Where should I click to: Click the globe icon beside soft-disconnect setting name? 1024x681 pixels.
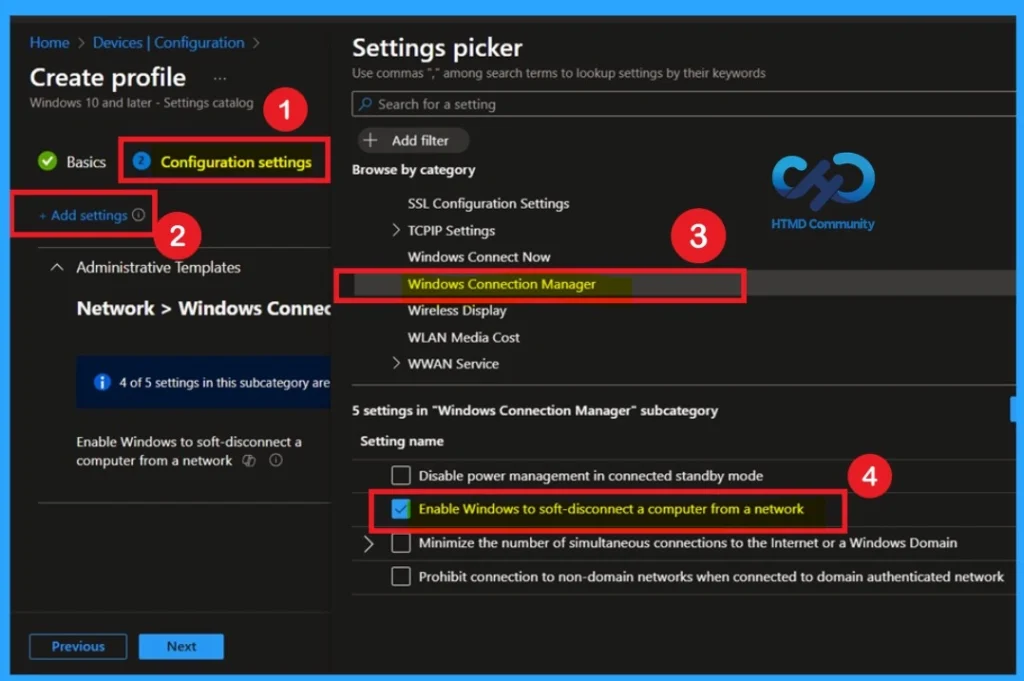tap(248, 460)
